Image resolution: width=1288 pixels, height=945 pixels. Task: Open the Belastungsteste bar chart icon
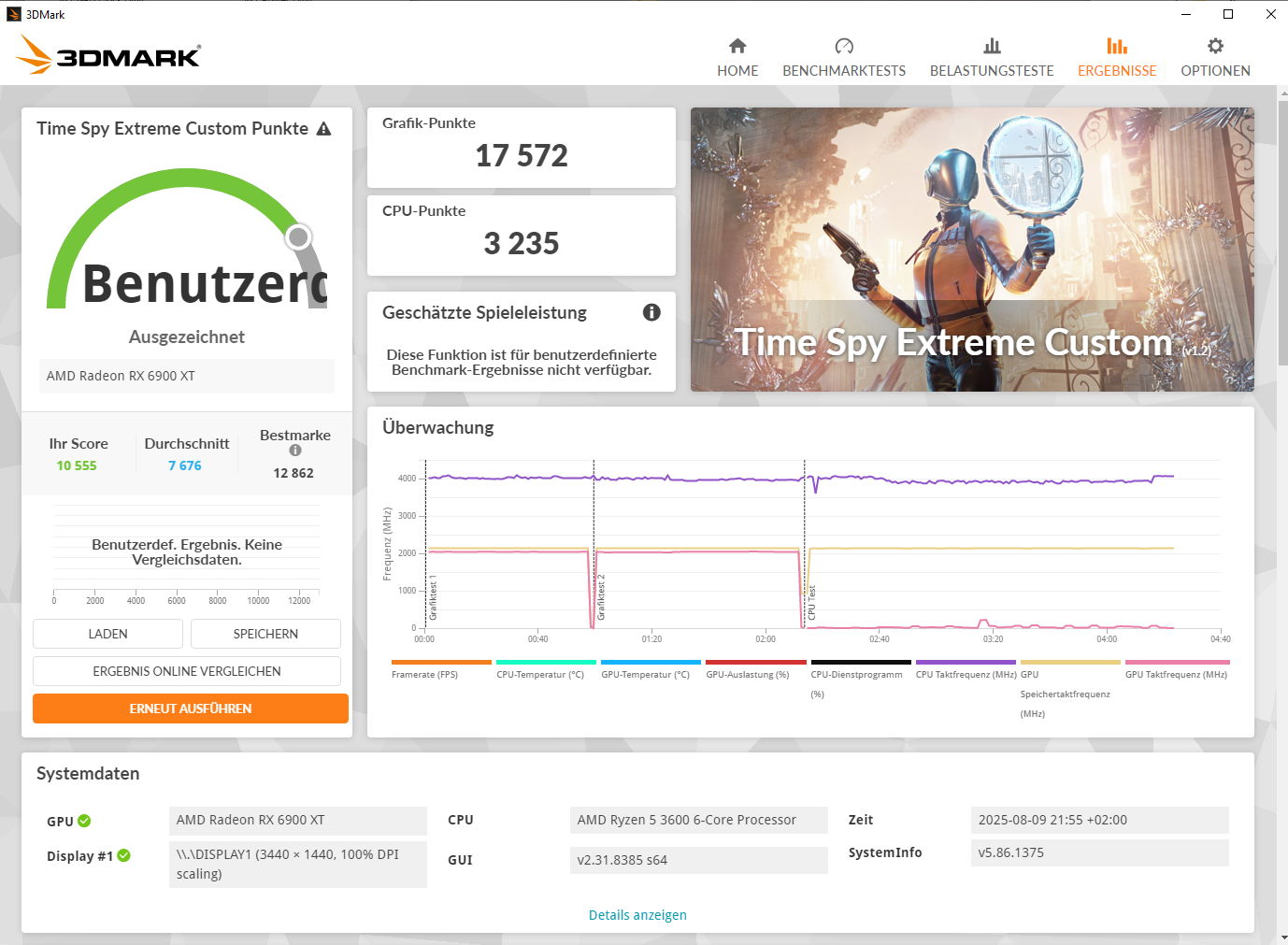click(992, 46)
